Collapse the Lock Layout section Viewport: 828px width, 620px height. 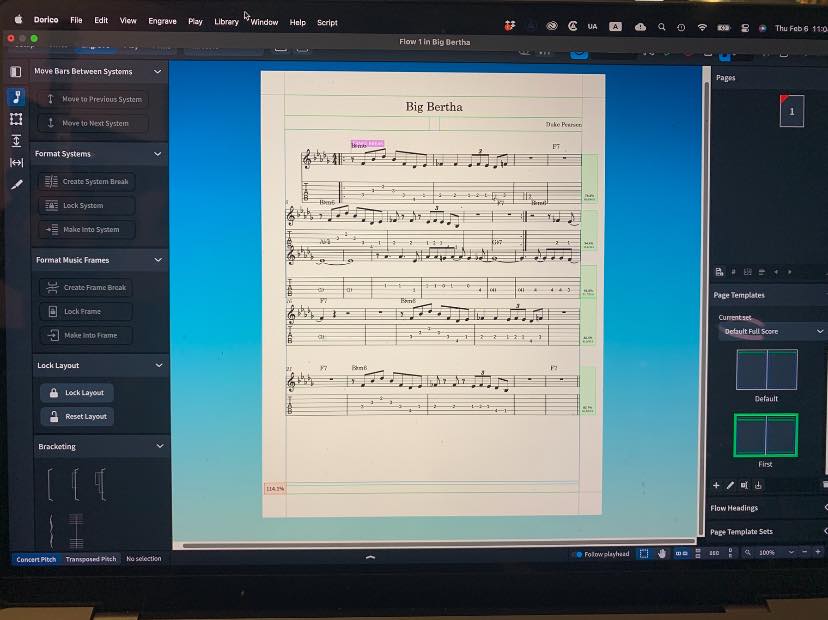tap(159, 365)
